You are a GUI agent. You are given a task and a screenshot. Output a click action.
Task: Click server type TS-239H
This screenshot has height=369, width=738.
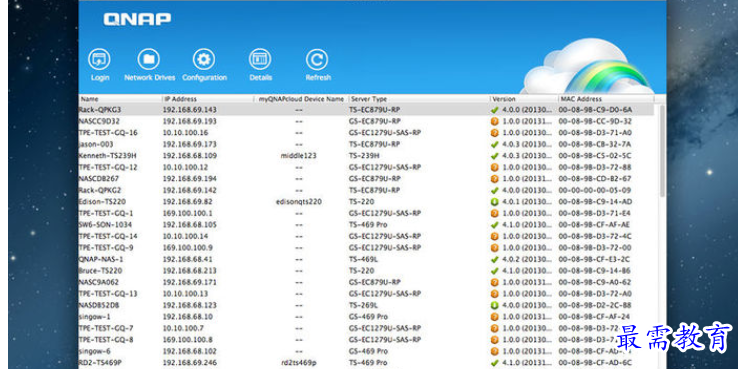[364, 156]
